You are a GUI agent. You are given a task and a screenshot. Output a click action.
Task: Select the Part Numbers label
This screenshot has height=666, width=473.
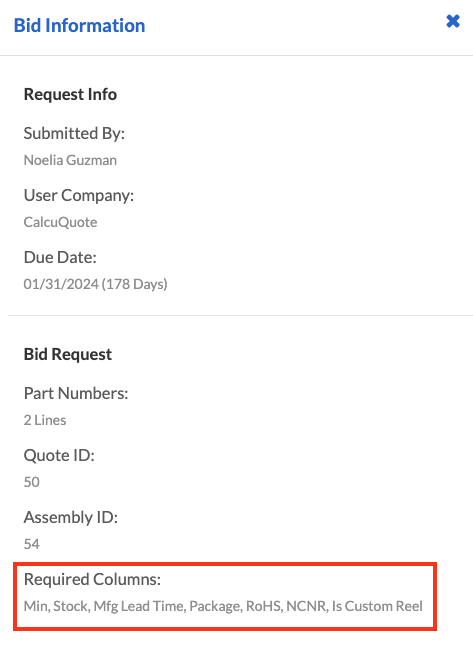click(x=76, y=393)
